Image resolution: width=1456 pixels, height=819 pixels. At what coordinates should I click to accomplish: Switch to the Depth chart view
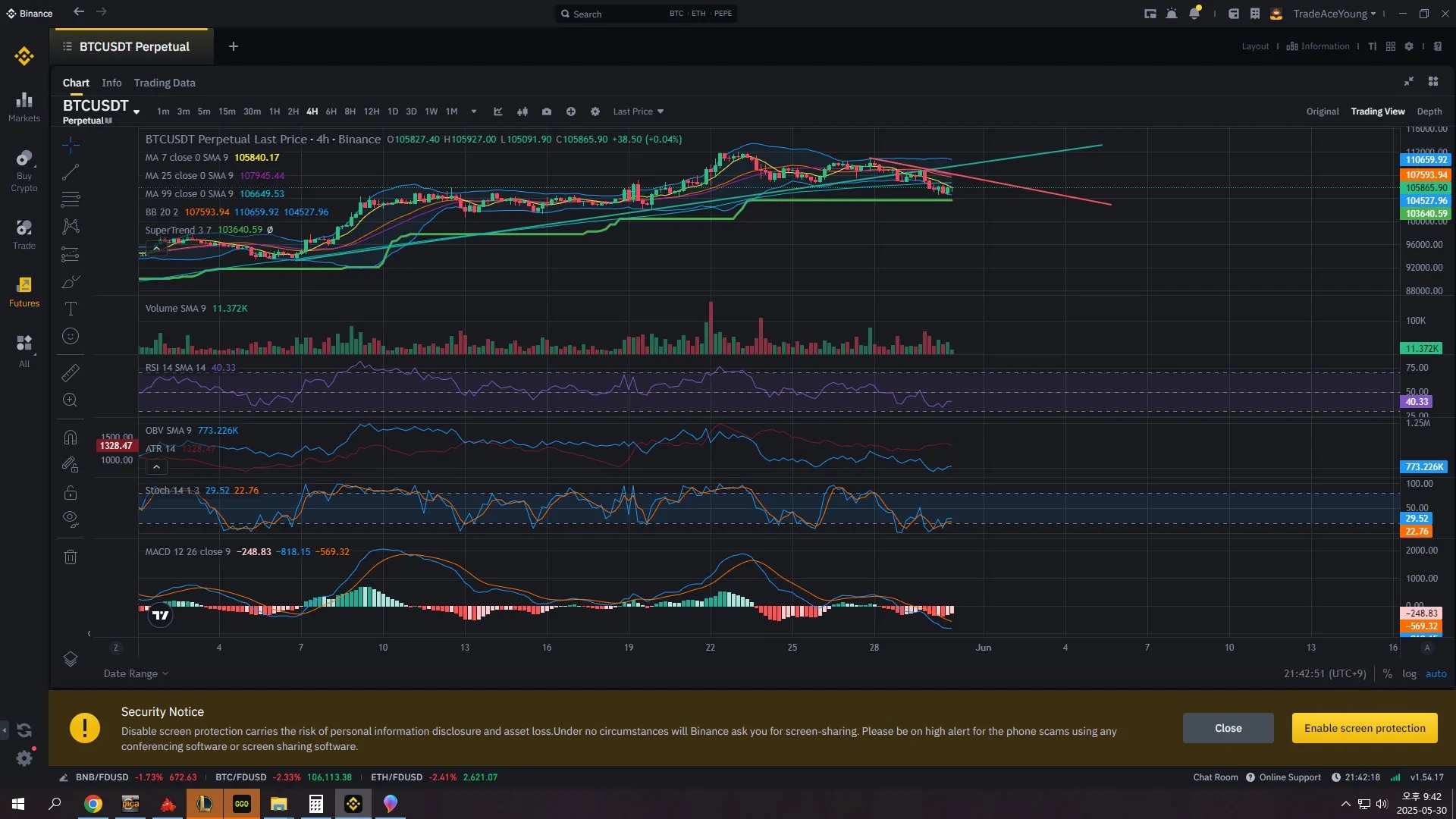point(1429,111)
